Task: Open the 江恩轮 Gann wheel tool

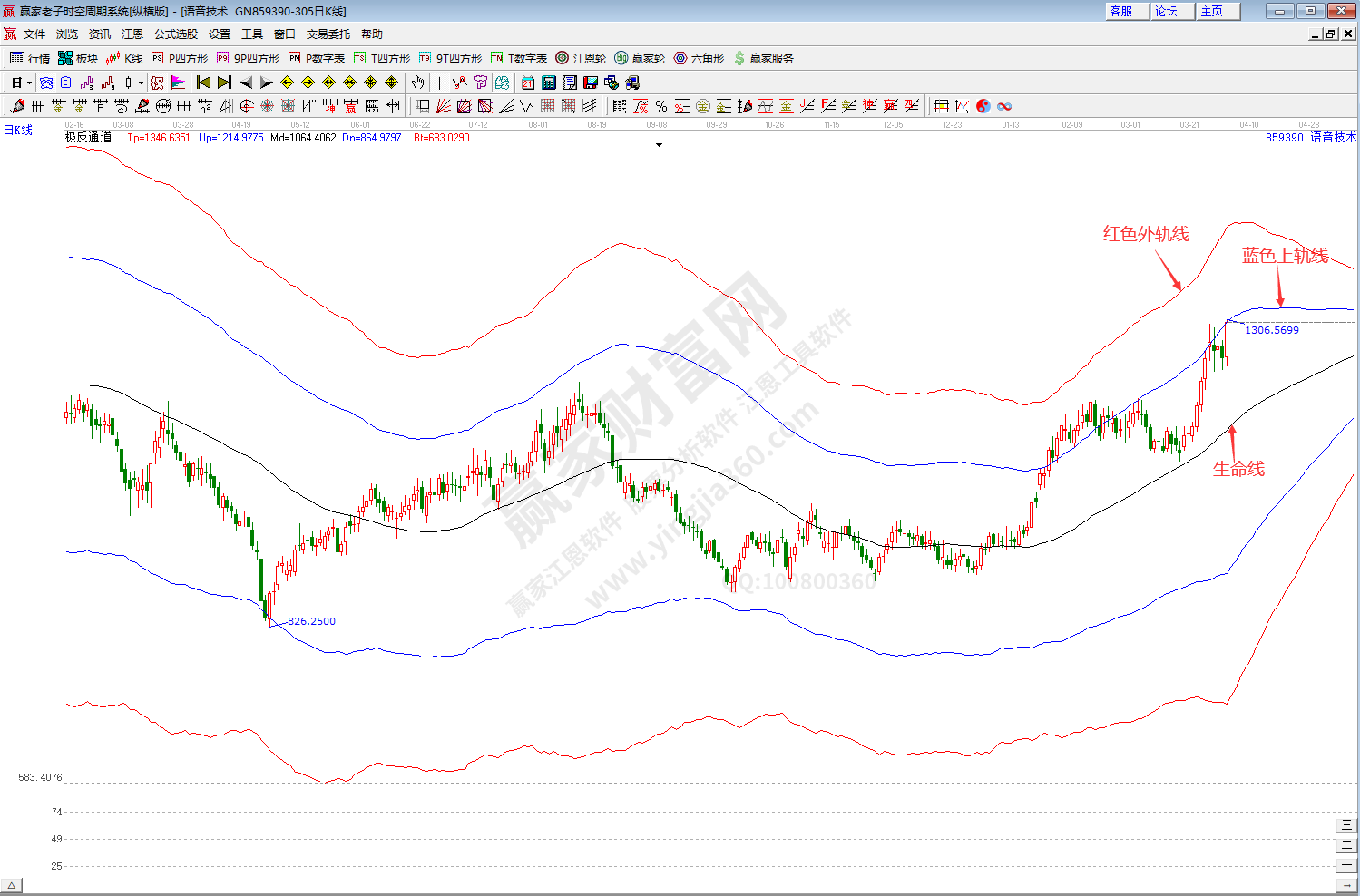Action: (x=581, y=58)
